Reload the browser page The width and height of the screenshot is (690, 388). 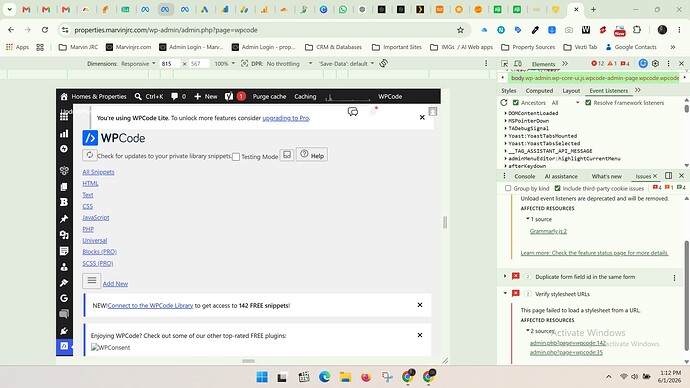click(45, 30)
